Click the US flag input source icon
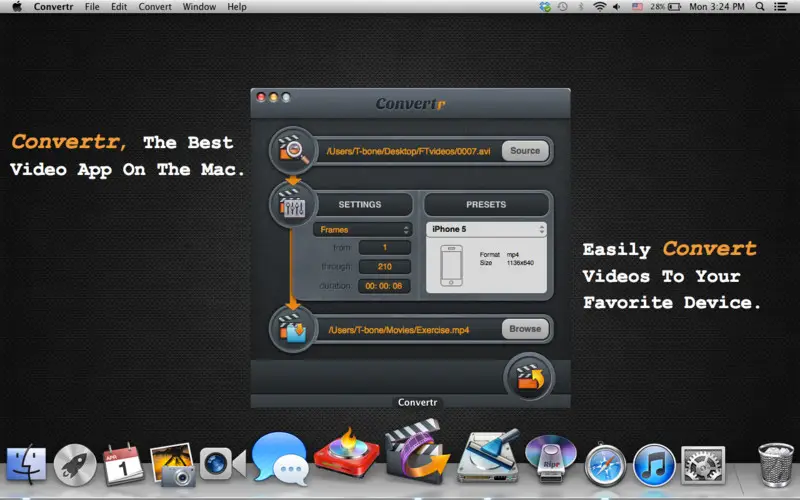The image size is (800, 500). (x=637, y=7)
